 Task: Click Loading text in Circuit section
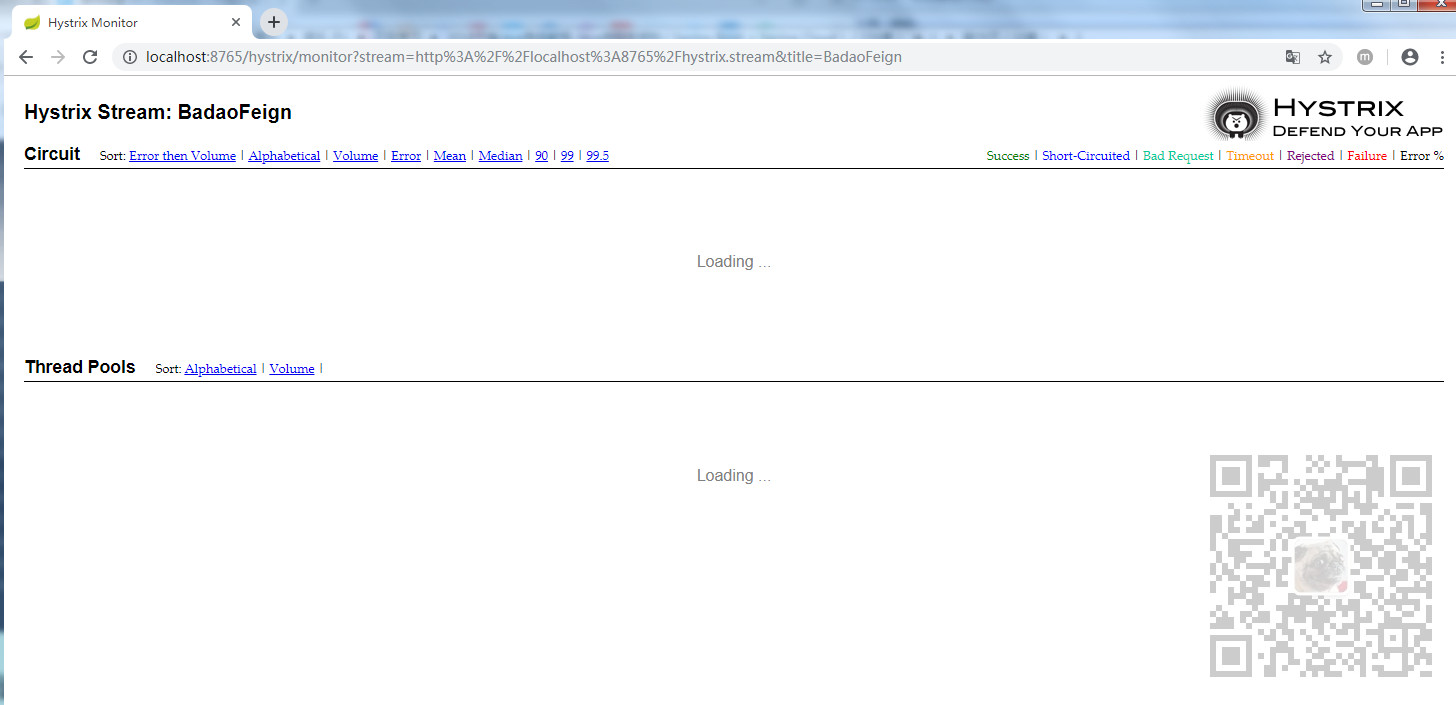[733, 262]
